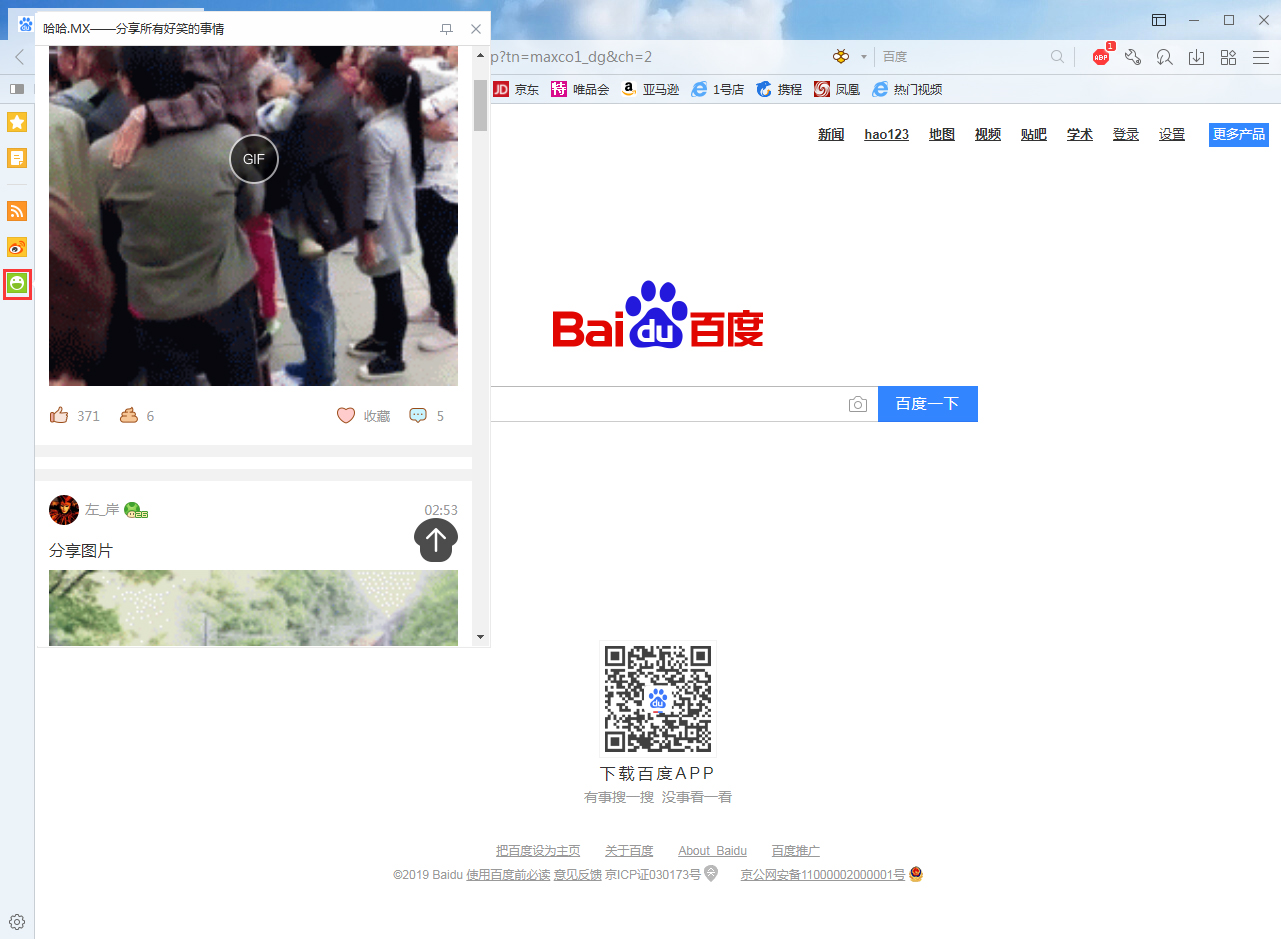Image resolution: width=1281 pixels, height=939 pixels.
Task: Open the extensions grid icon in the toolbar
Action: pos(1228,57)
